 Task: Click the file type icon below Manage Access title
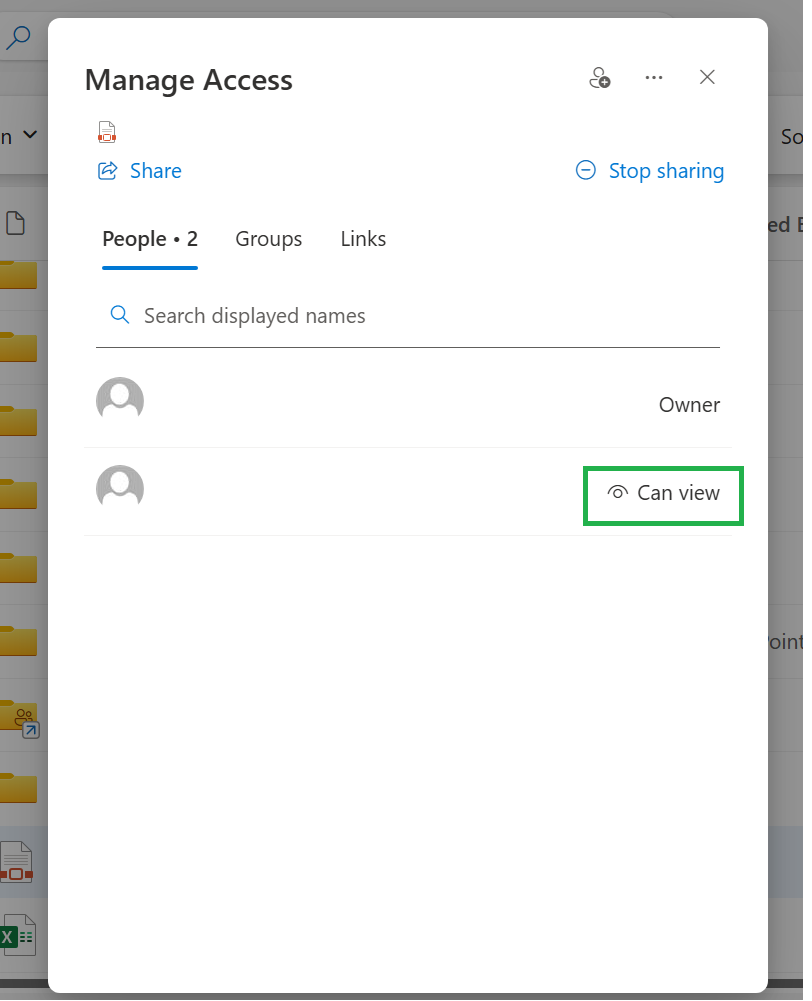[107, 131]
